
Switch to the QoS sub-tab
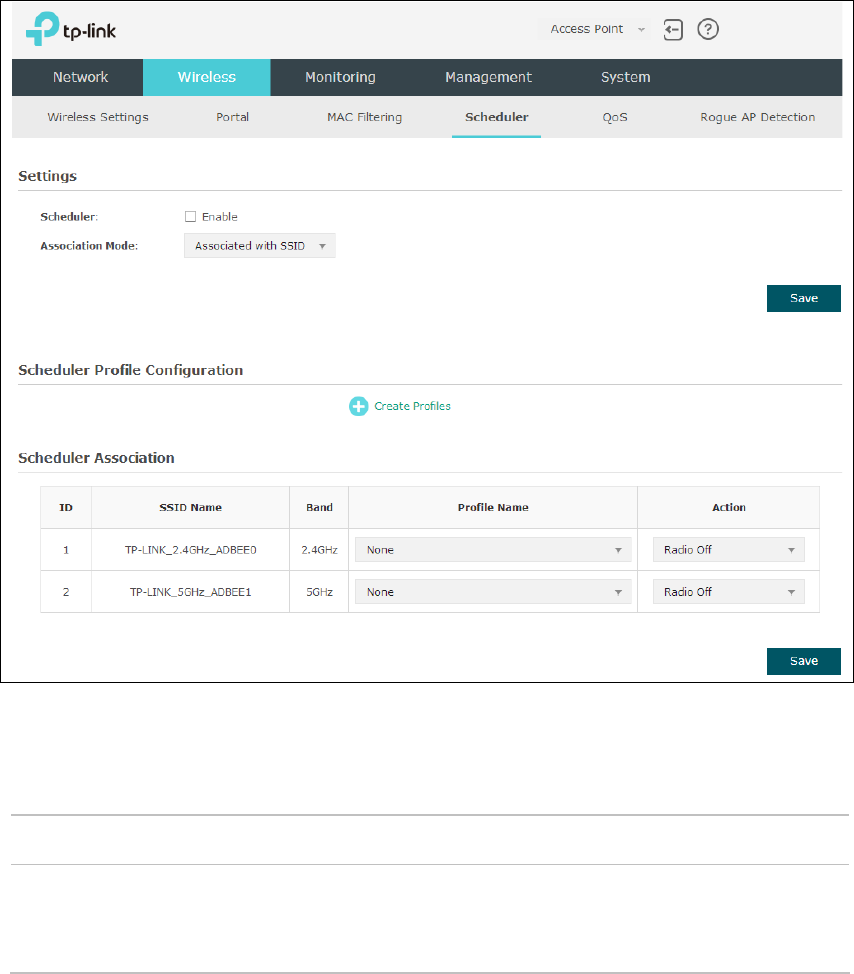pos(615,117)
